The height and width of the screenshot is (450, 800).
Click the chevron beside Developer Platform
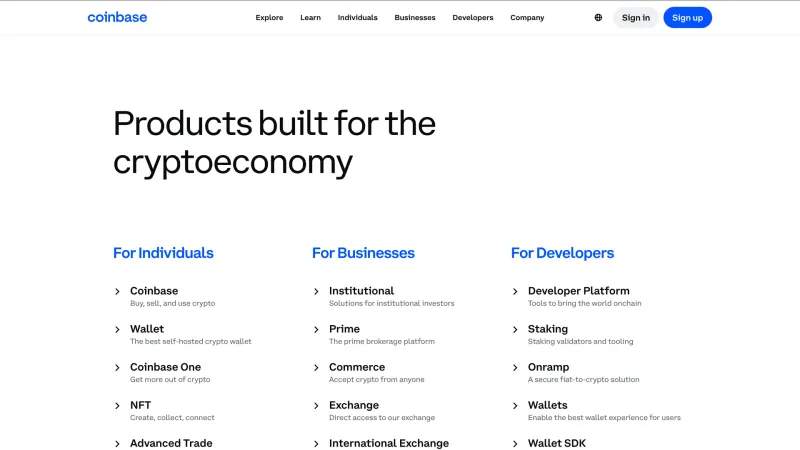point(515,291)
